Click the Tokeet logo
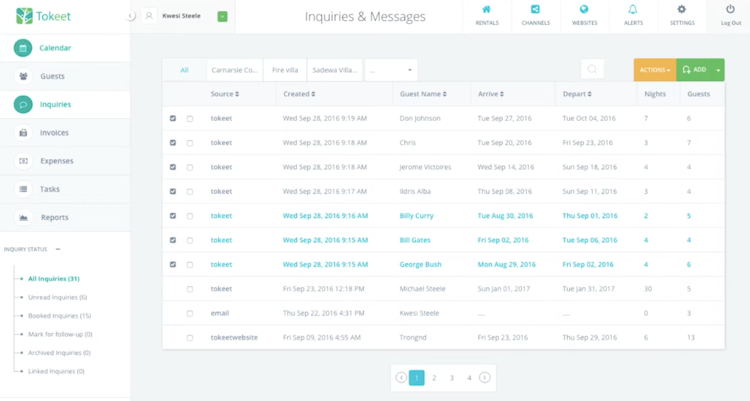This screenshot has height=401, width=750. 43,16
